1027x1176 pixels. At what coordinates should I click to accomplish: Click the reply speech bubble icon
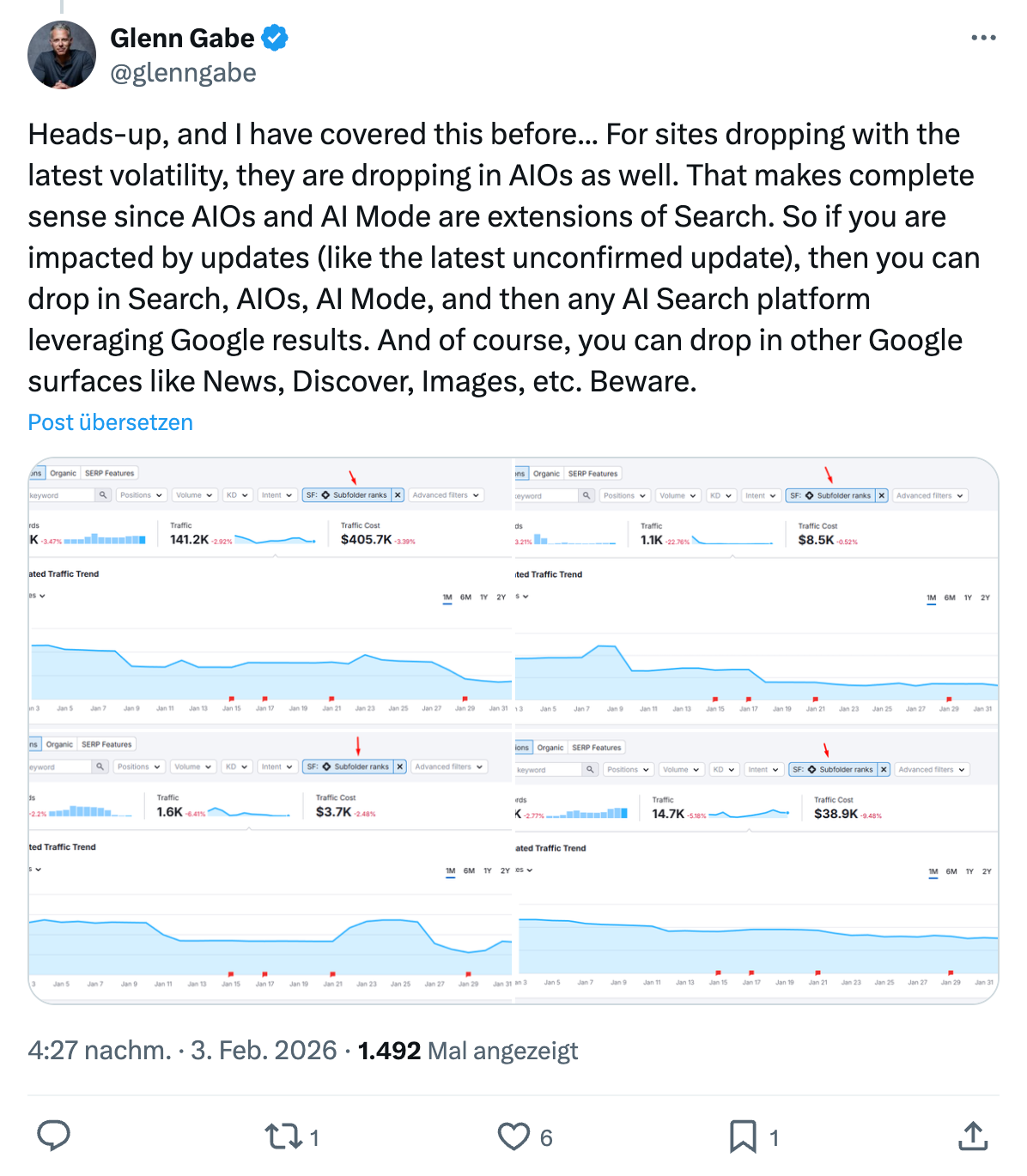[x=53, y=1136]
